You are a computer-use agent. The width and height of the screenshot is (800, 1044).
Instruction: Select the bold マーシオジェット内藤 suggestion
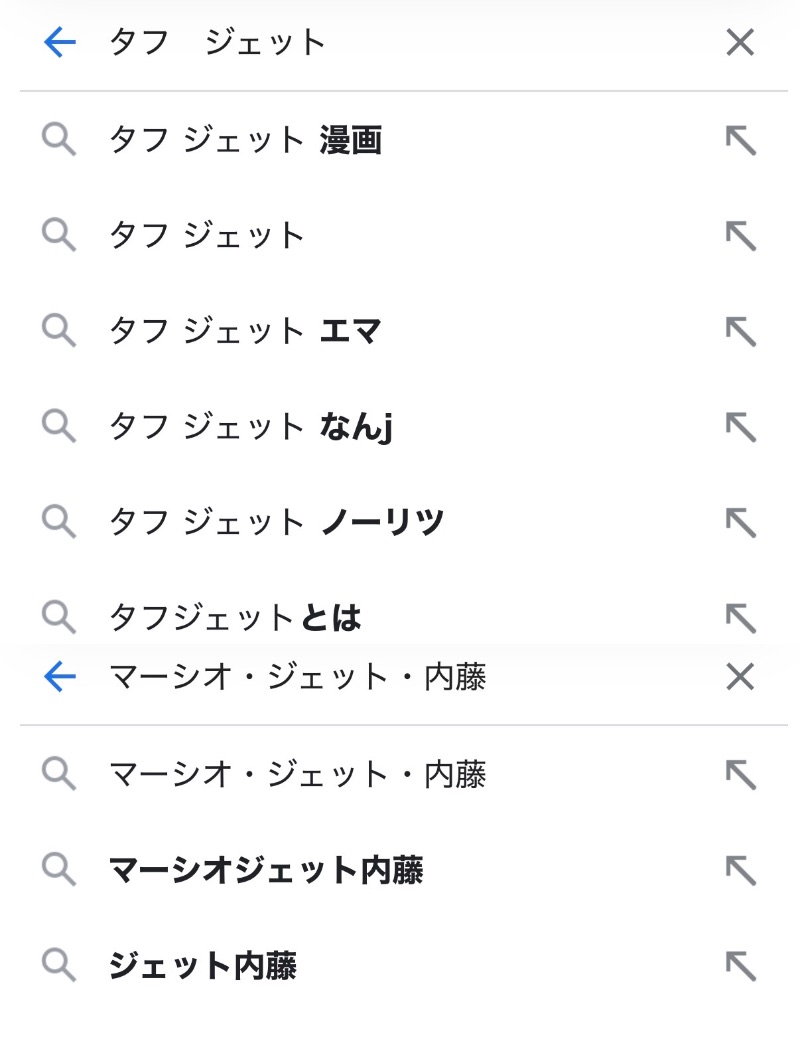265,870
